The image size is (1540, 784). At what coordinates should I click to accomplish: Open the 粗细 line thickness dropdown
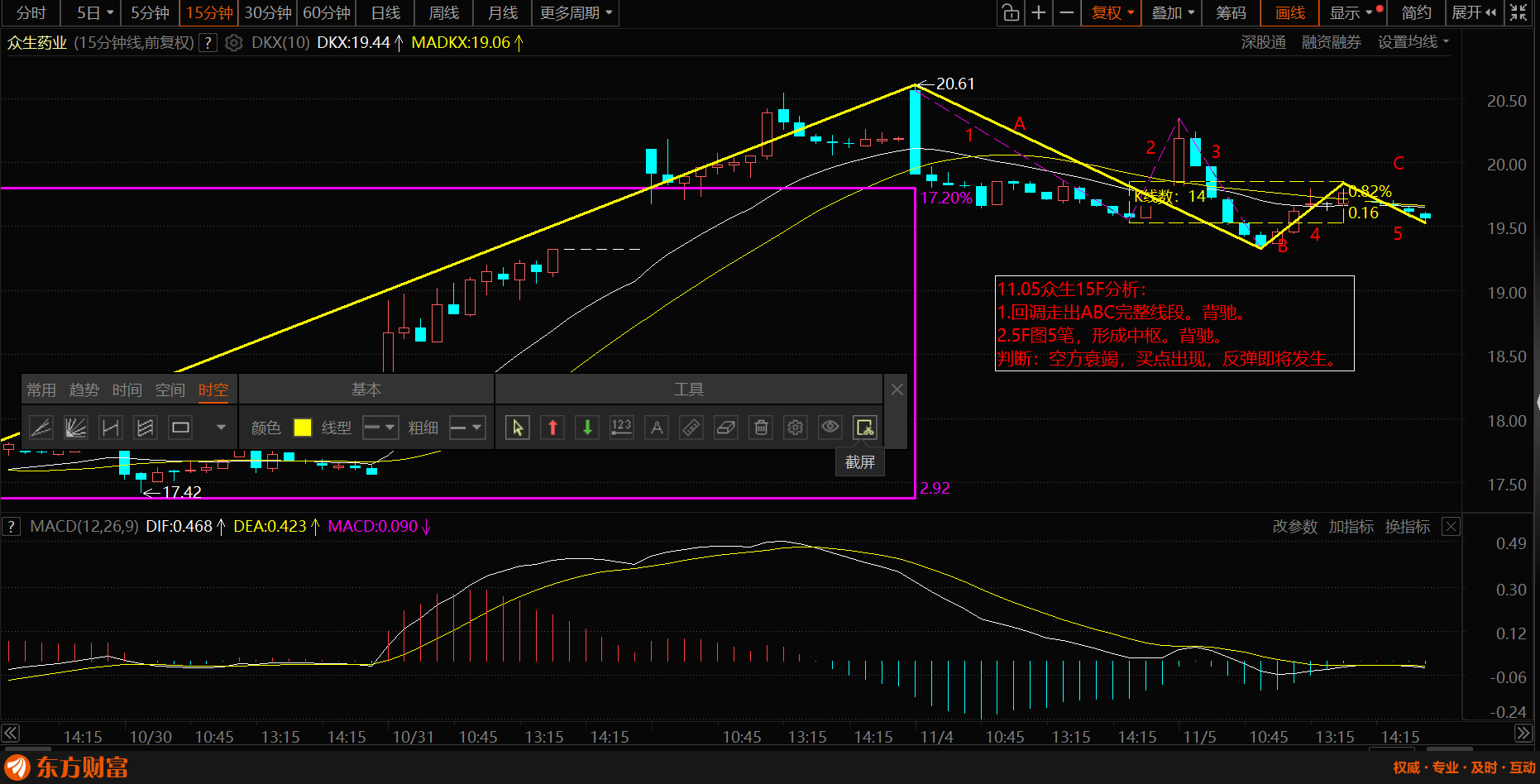point(466,428)
